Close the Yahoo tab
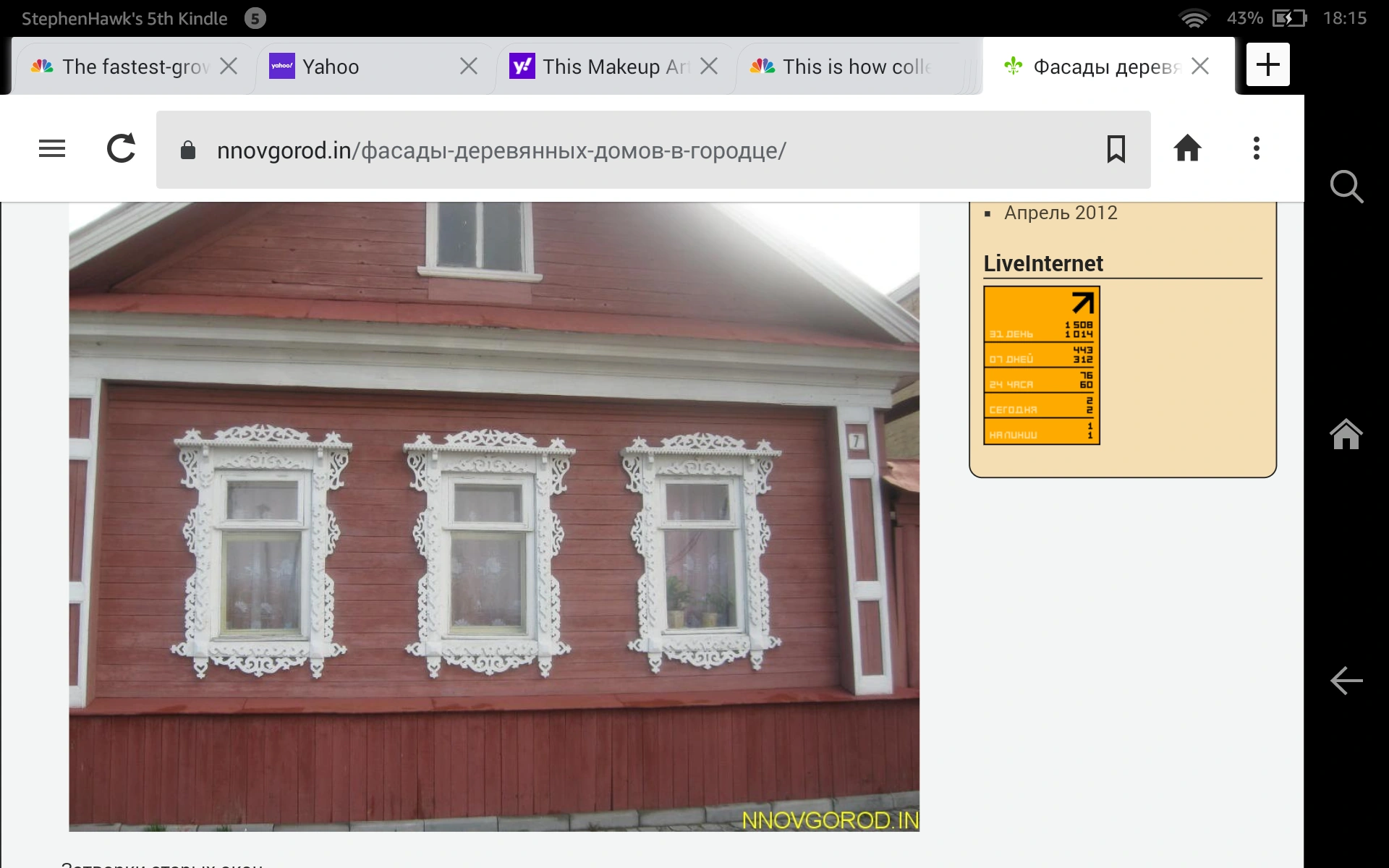 (469, 67)
